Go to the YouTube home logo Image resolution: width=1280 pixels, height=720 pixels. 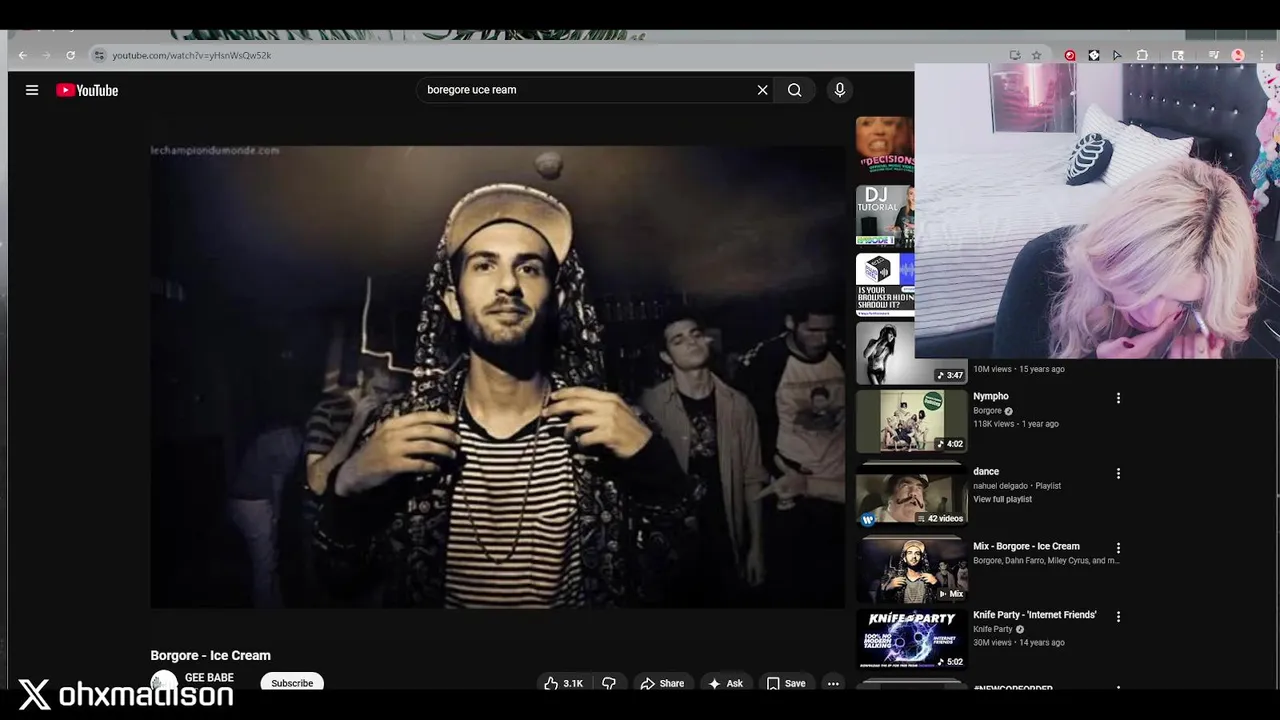[x=87, y=90]
